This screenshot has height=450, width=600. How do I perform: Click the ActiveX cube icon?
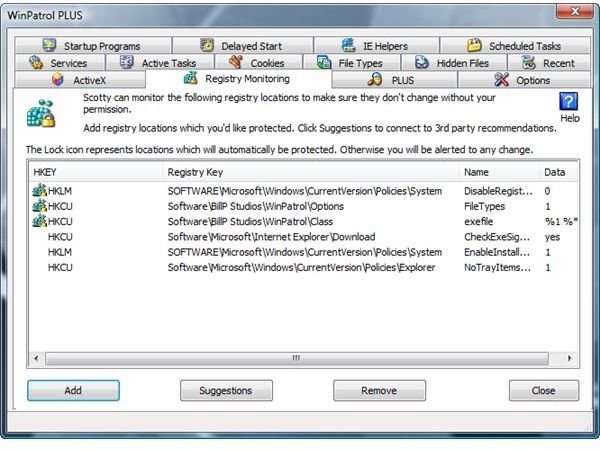pos(58,80)
